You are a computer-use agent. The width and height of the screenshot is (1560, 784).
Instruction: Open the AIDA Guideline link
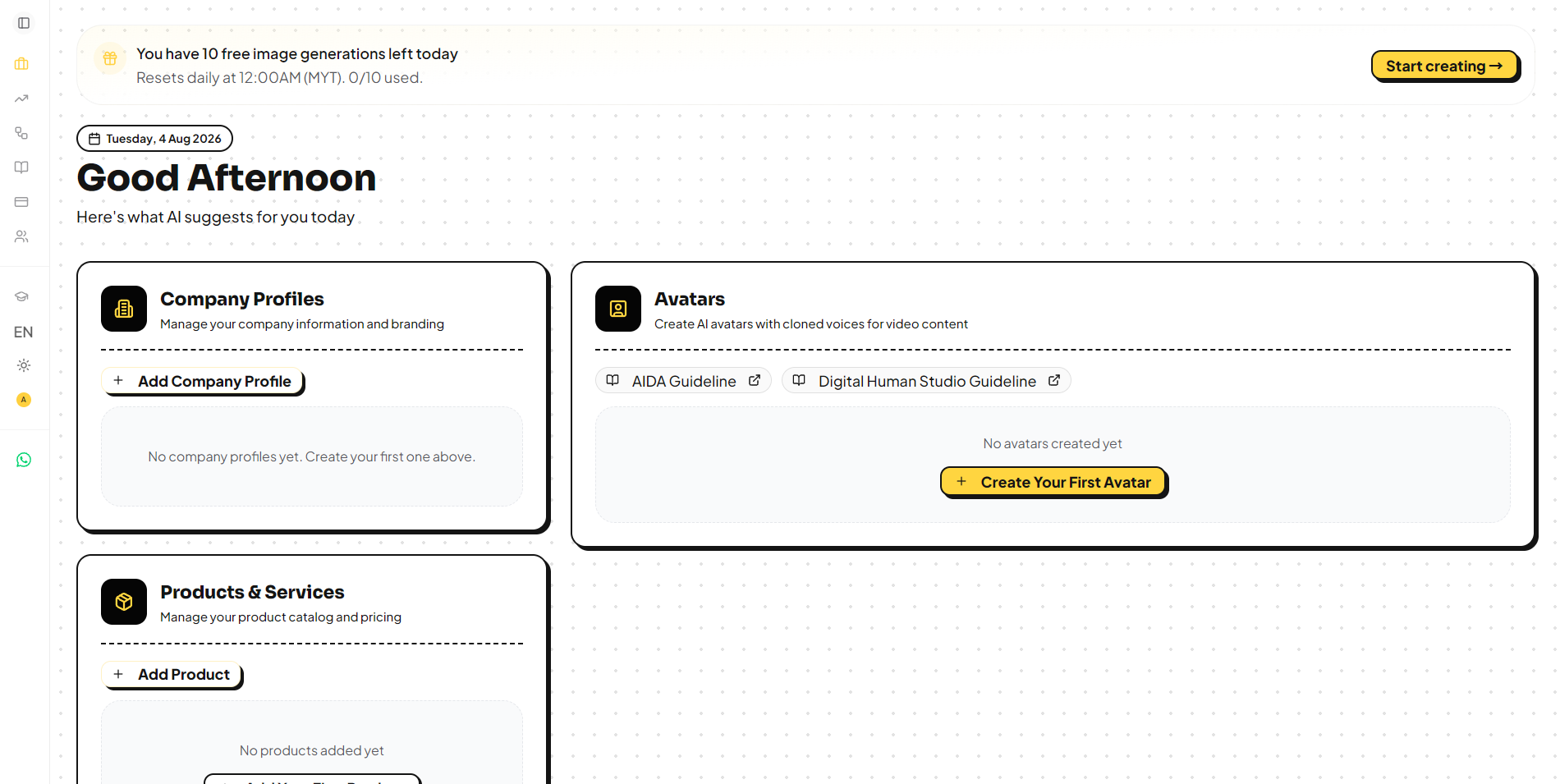pyautogui.click(x=683, y=381)
